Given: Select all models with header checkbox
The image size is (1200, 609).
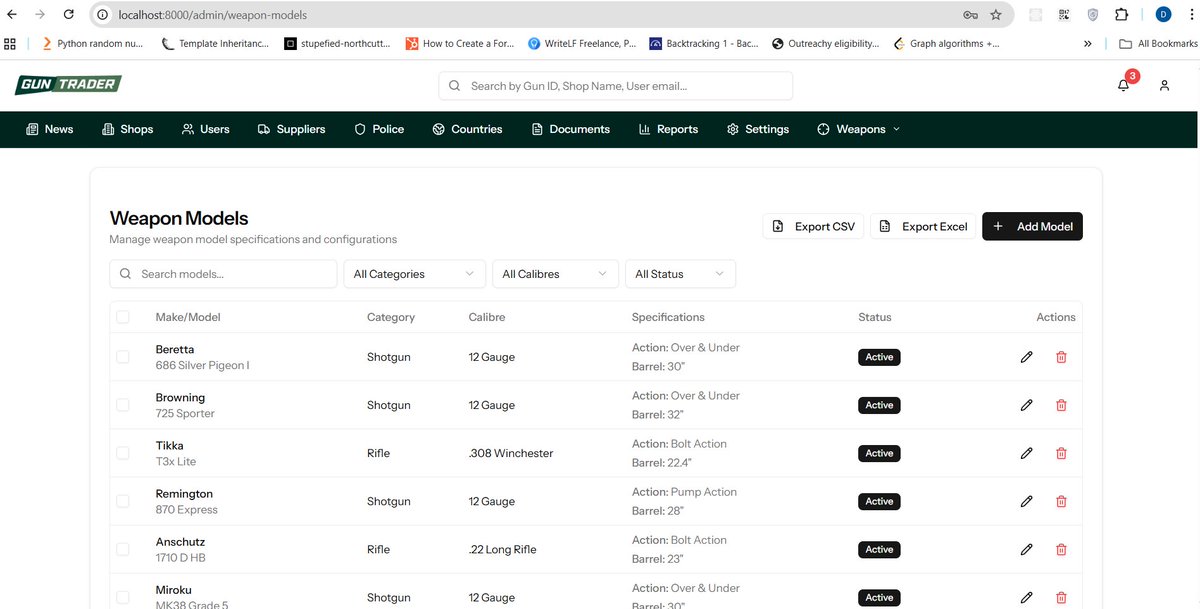Looking at the screenshot, I should click(x=122, y=317).
